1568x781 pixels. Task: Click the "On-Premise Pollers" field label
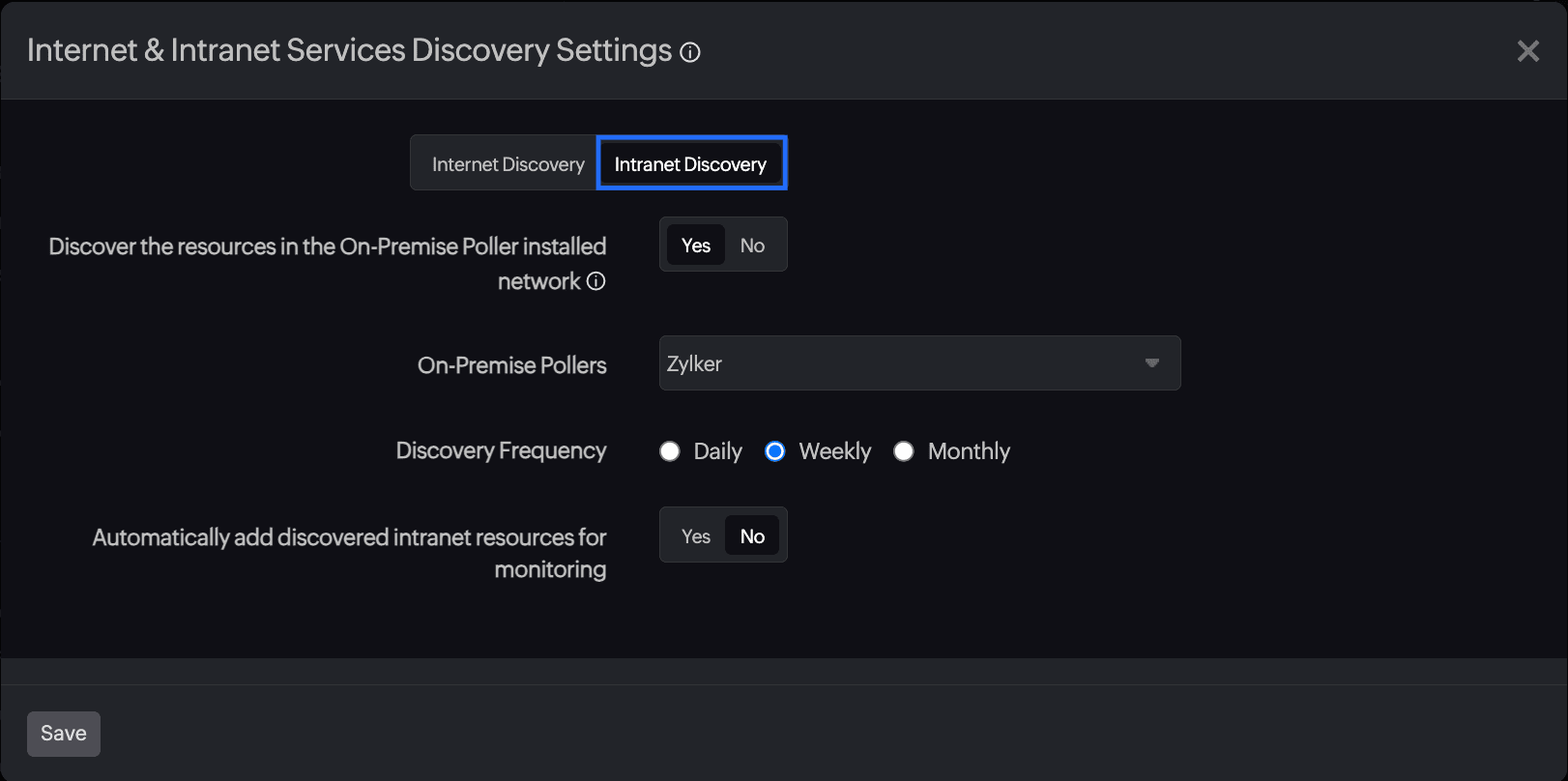[511, 365]
